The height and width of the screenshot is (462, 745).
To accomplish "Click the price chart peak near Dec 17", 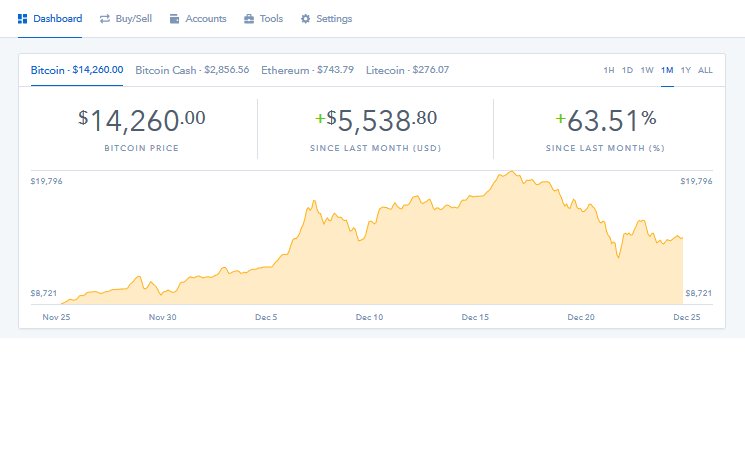I will click(512, 172).
